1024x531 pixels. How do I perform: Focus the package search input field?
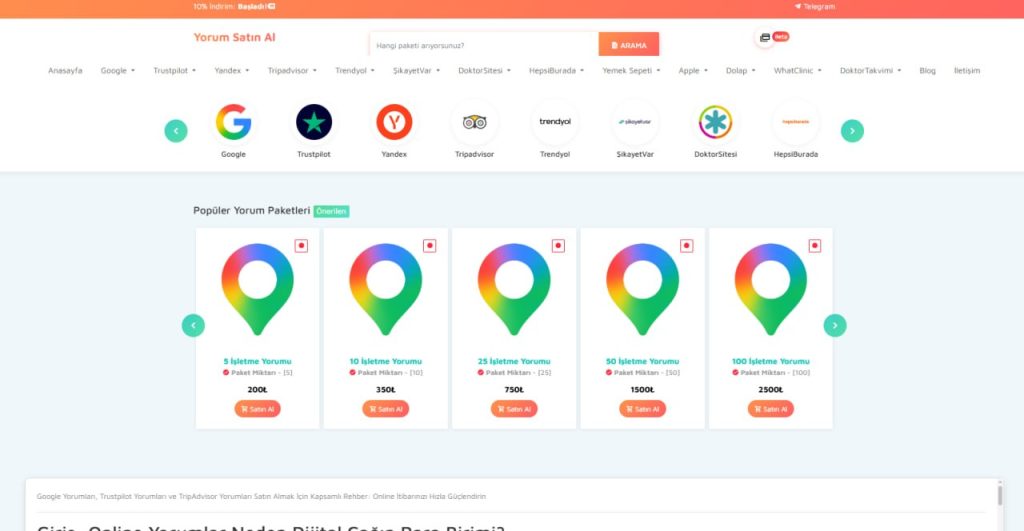[484, 45]
